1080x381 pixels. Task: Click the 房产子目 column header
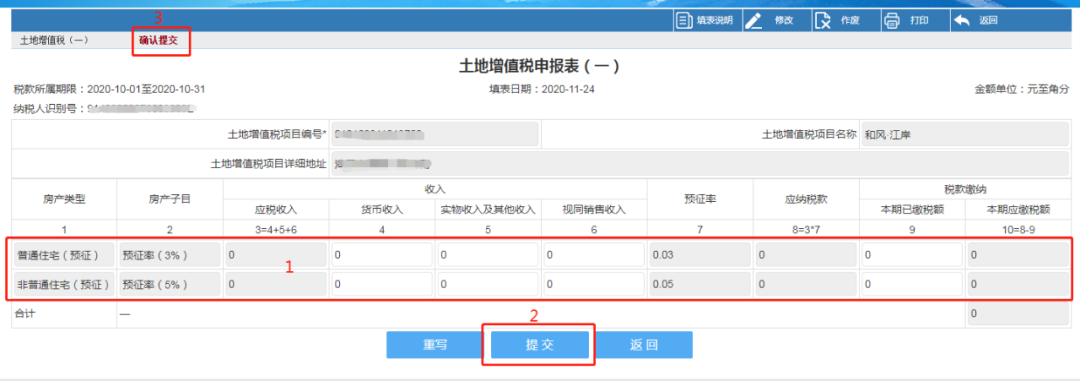(169, 199)
